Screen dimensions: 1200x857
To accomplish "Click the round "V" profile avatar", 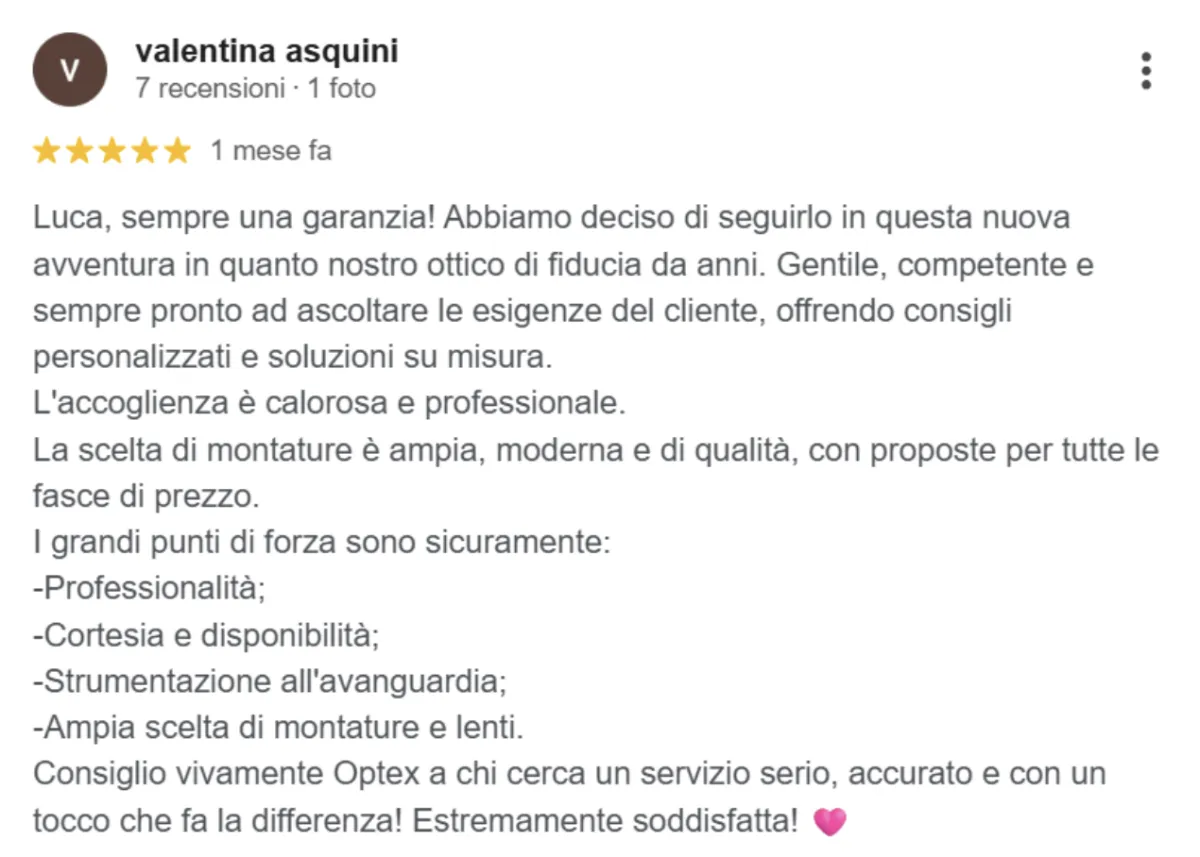I will pyautogui.click(x=69, y=70).
